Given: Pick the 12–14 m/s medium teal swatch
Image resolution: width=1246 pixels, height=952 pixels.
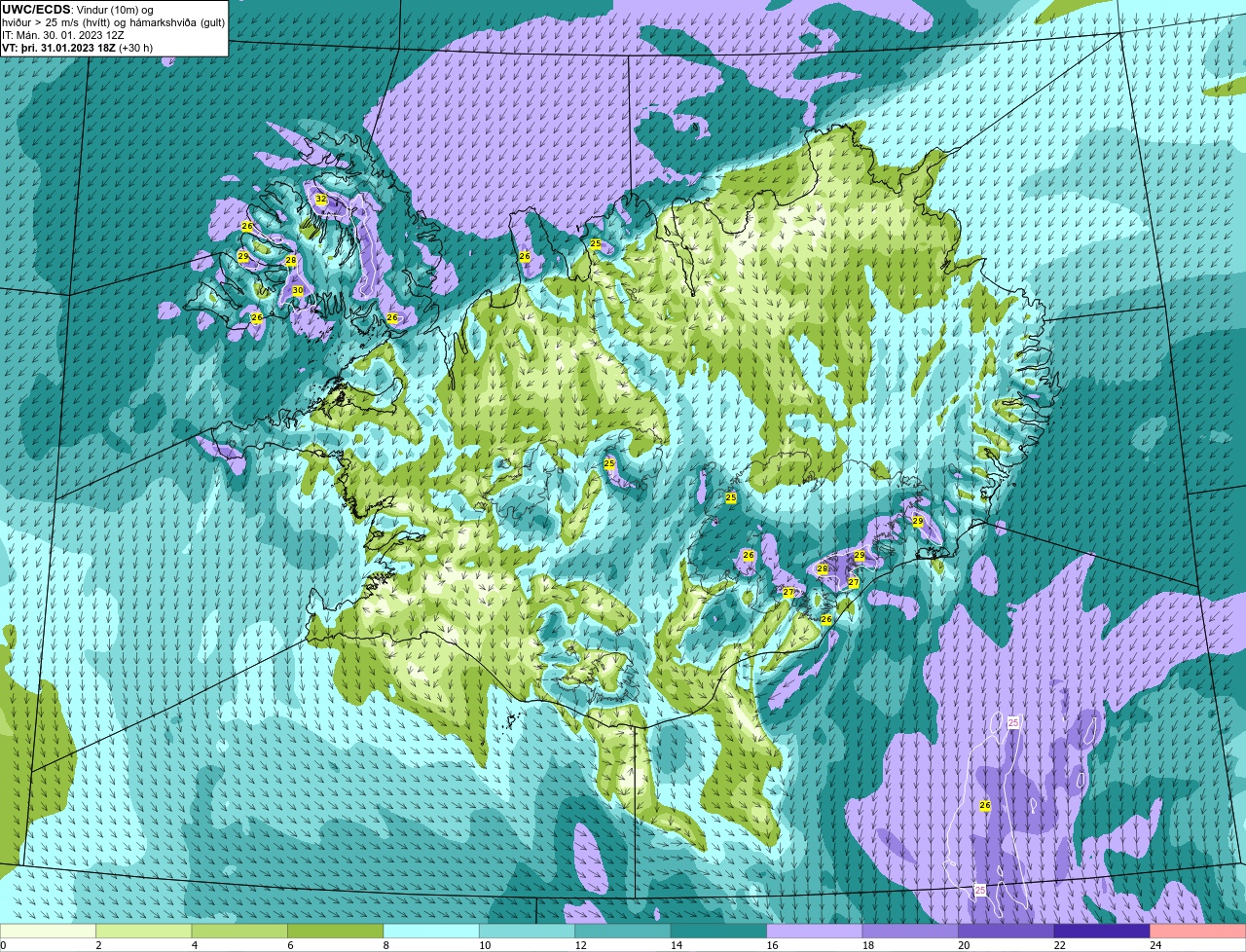Looking at the screenshot, I should coord(623,931).
